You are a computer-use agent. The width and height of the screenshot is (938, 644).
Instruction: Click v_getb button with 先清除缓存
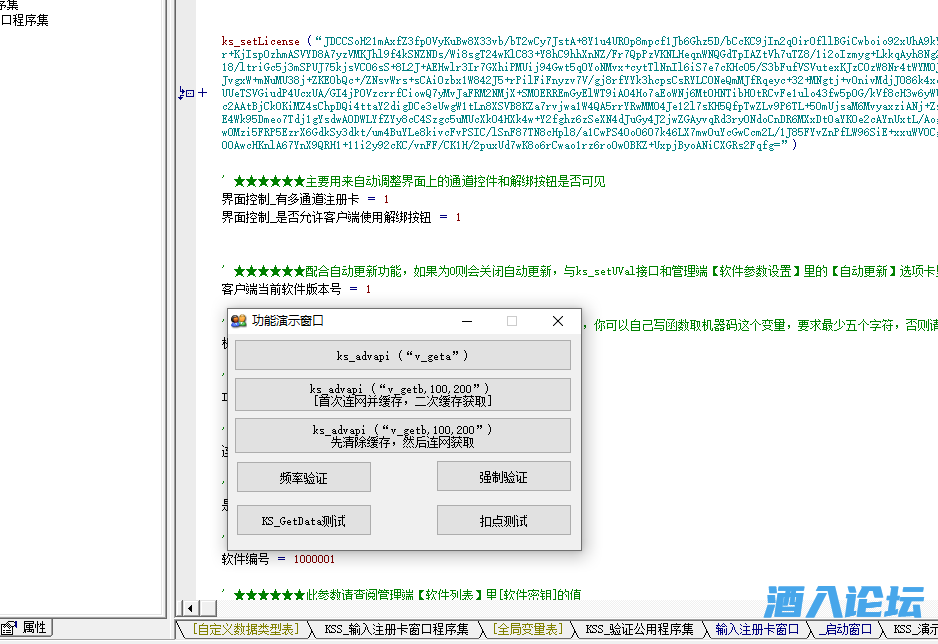(403, 435)
